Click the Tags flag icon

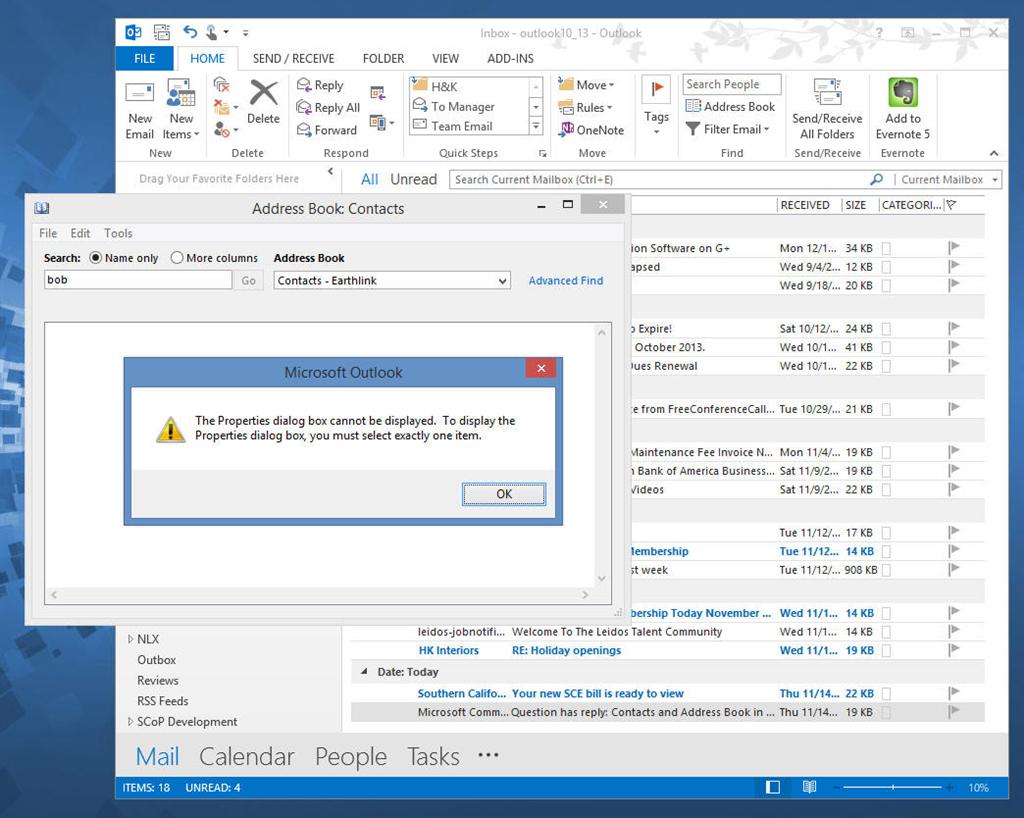pyautogui.click(x=656, y=89)
